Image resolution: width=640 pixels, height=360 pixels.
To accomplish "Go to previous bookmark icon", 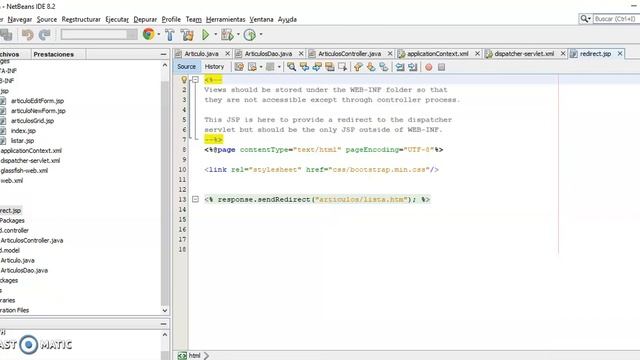I will pos(358,67).
